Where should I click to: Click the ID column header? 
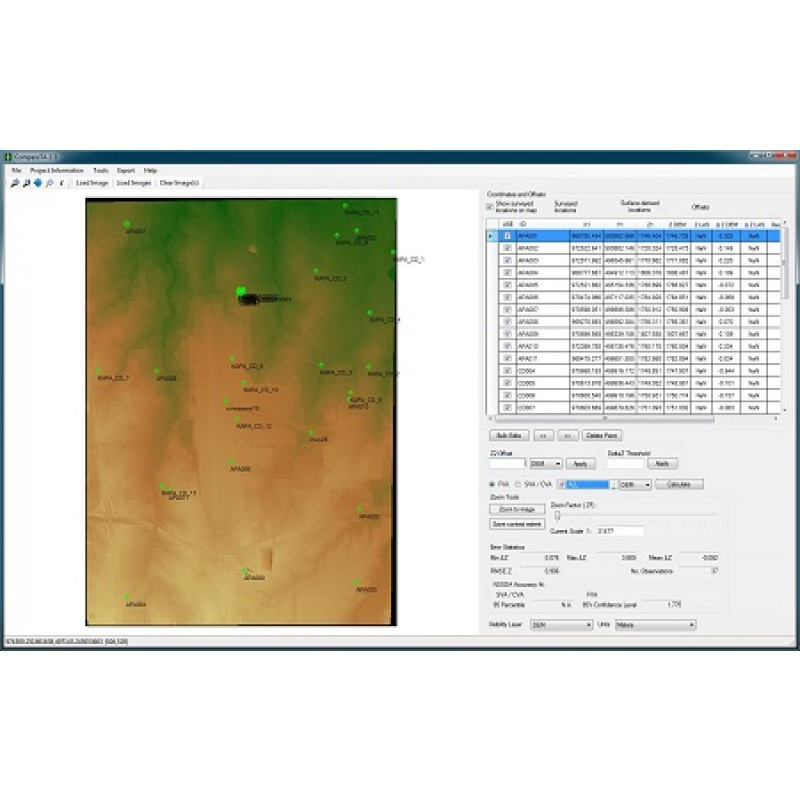[x=543, y=224]
